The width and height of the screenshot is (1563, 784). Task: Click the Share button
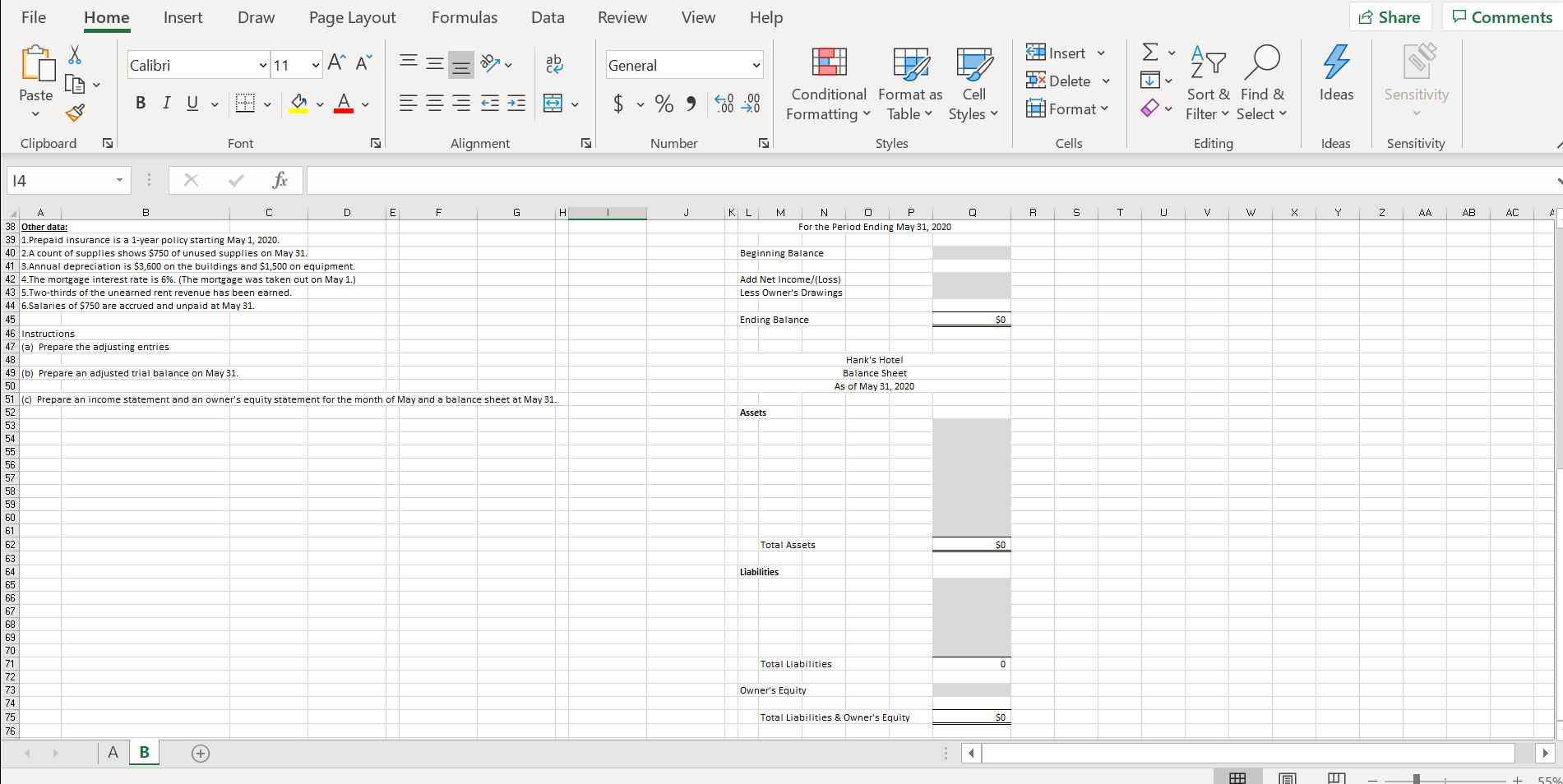(1390, 17)
